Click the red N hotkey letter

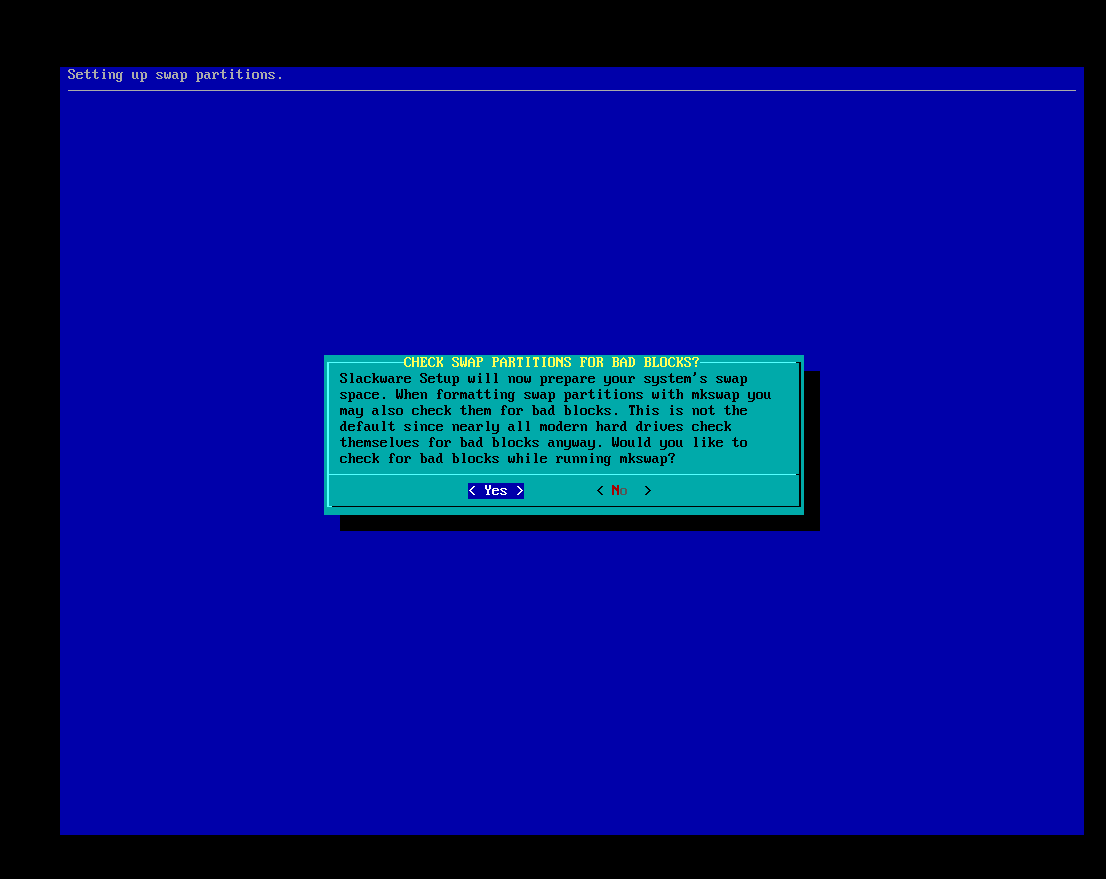[x=615, y=491]
